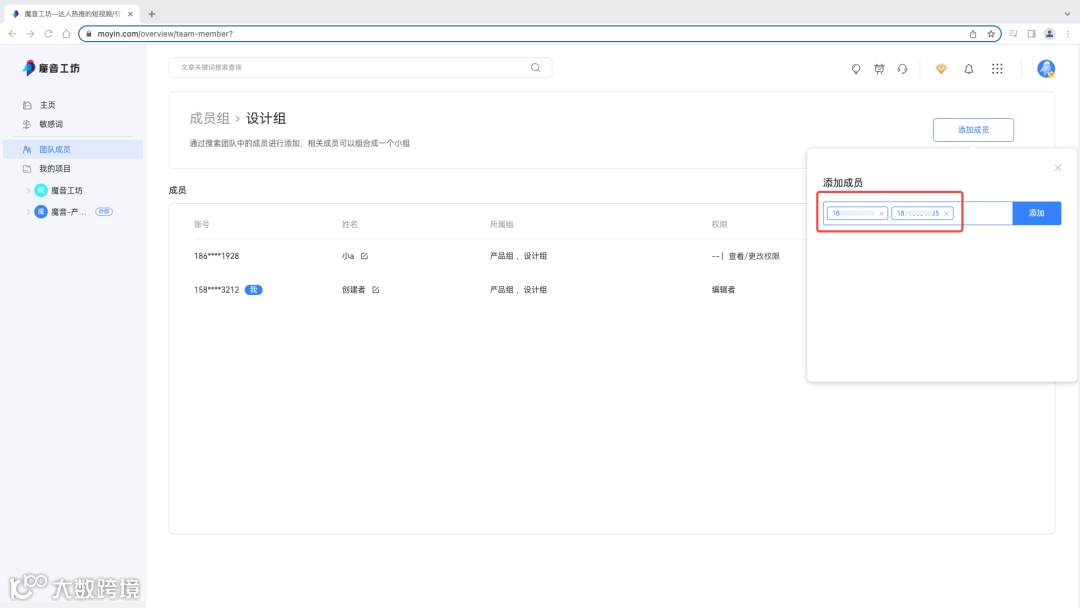Click the address bar URL moyin.com
This screenshot has height=608, width=1080.
click(165, 34)
